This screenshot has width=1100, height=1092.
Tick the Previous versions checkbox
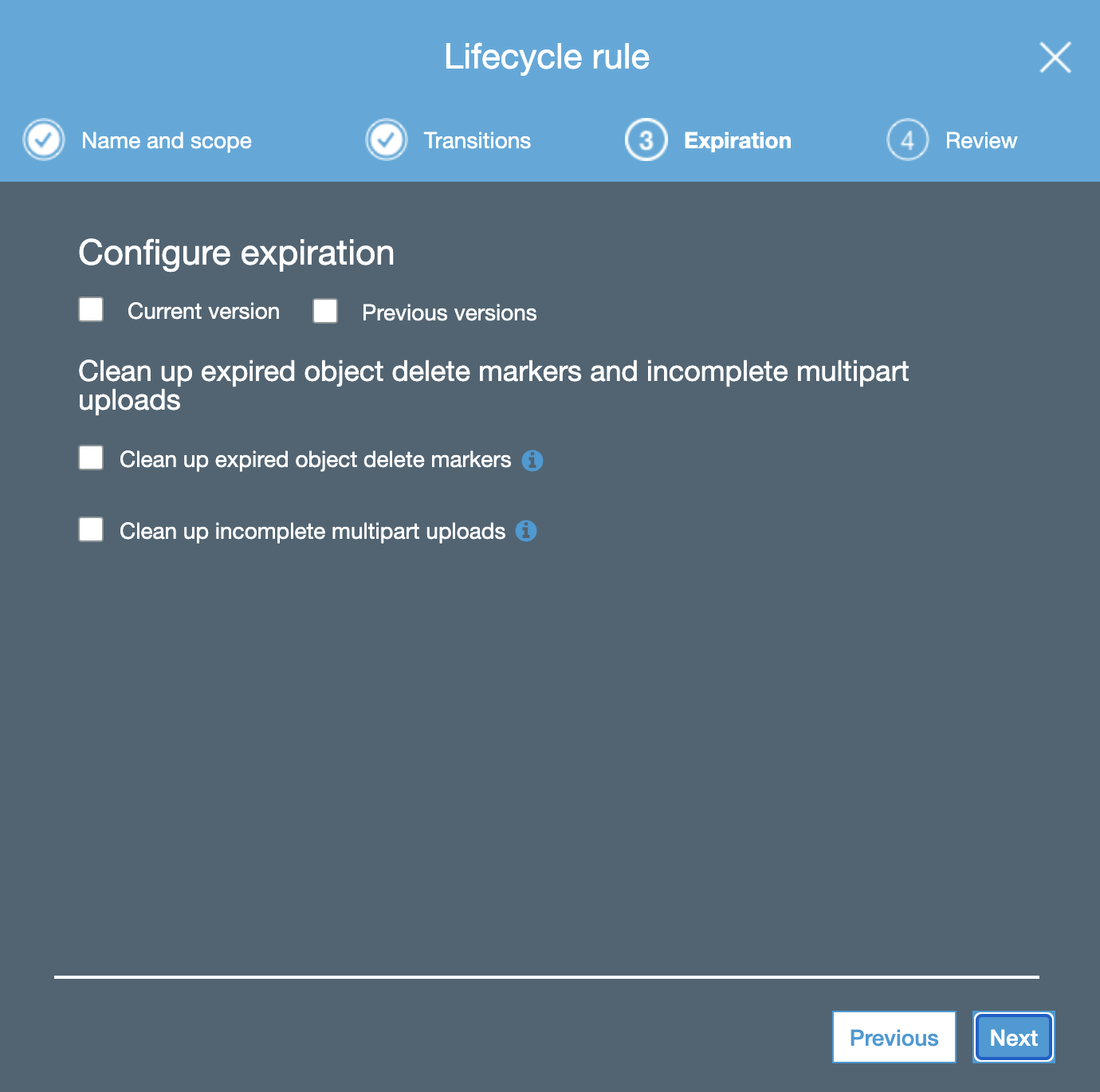(x=325, y=311)
